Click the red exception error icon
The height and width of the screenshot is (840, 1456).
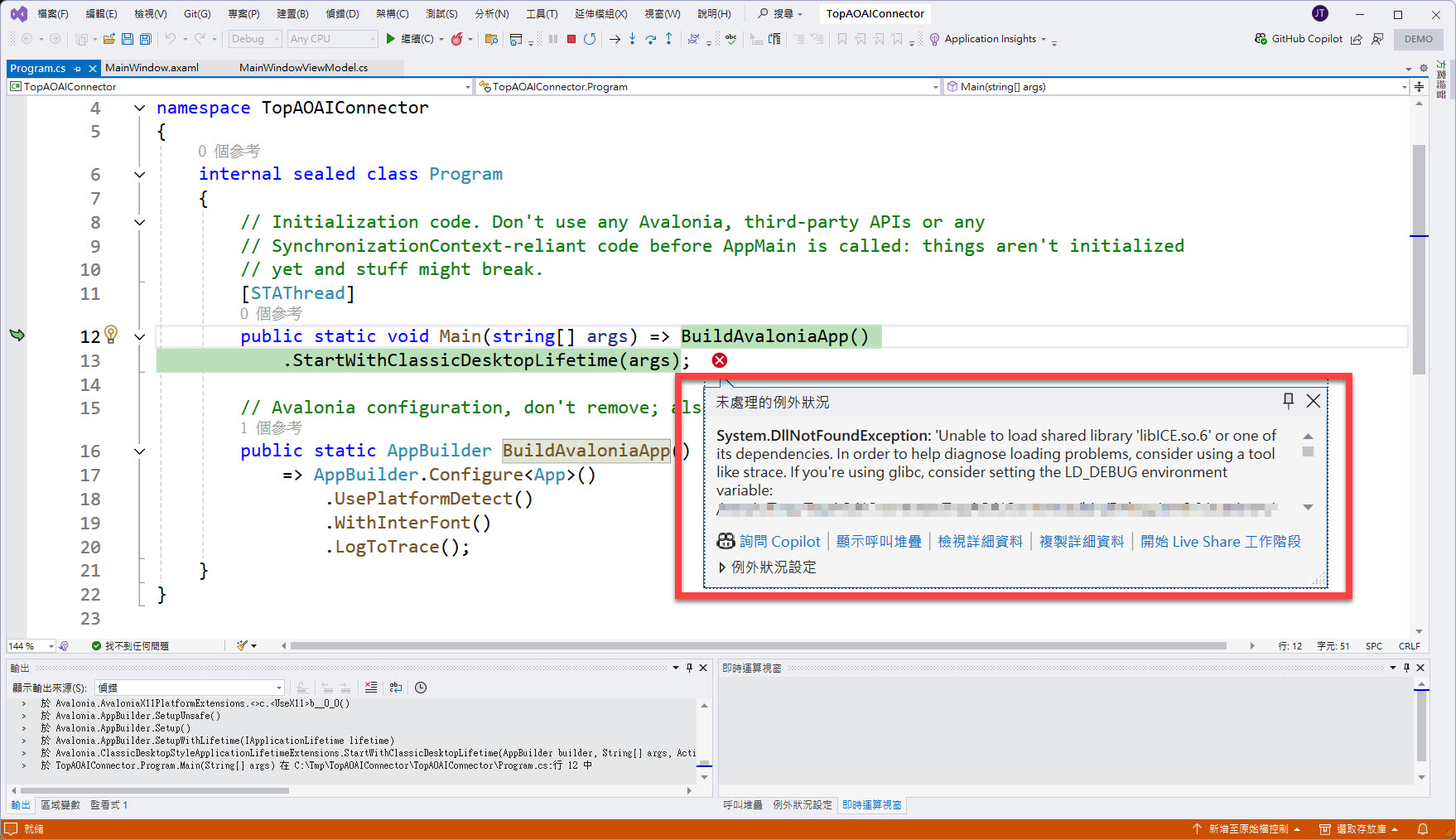point(720,360)
